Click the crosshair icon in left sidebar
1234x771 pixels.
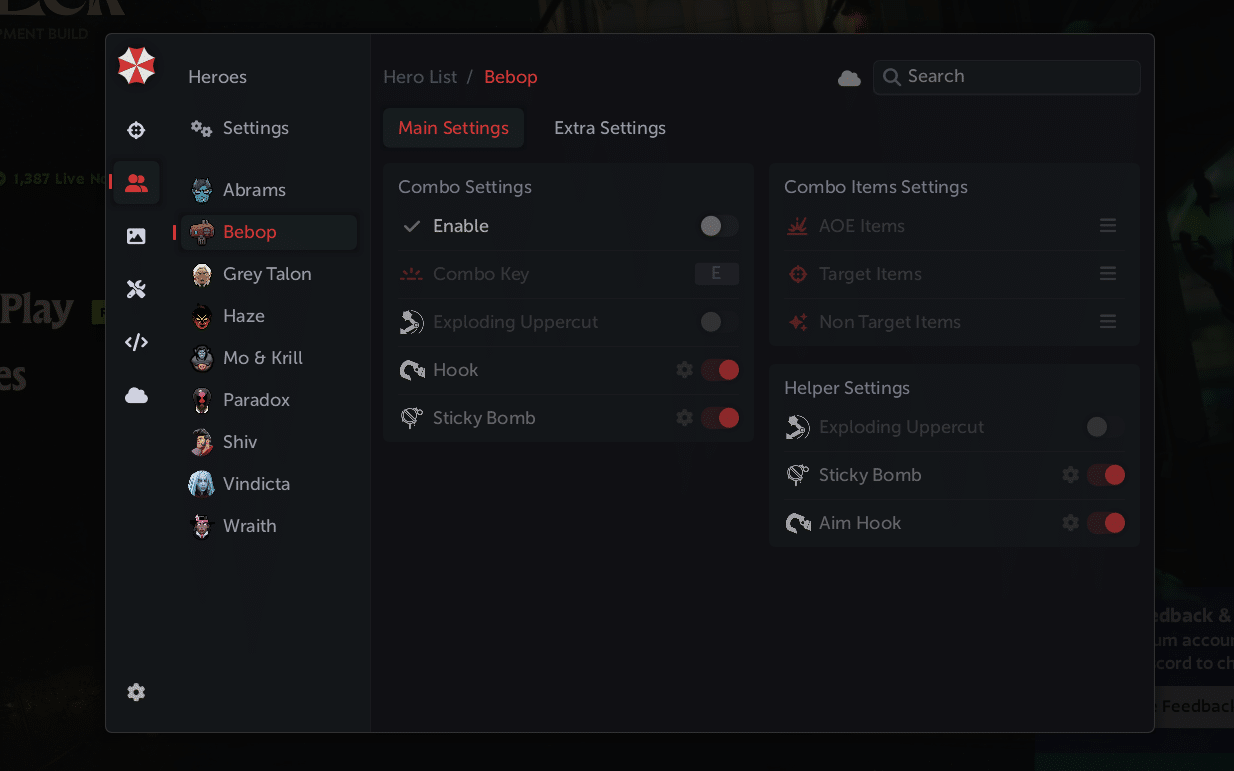tap(136, 130)
